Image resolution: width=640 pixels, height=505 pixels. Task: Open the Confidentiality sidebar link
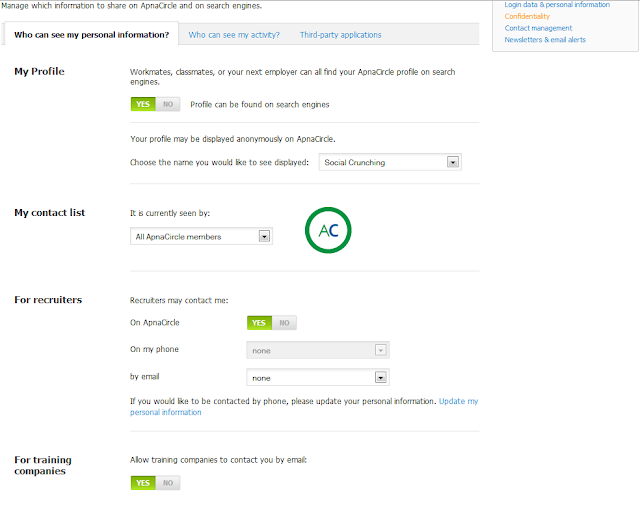[x=527, y=16]
